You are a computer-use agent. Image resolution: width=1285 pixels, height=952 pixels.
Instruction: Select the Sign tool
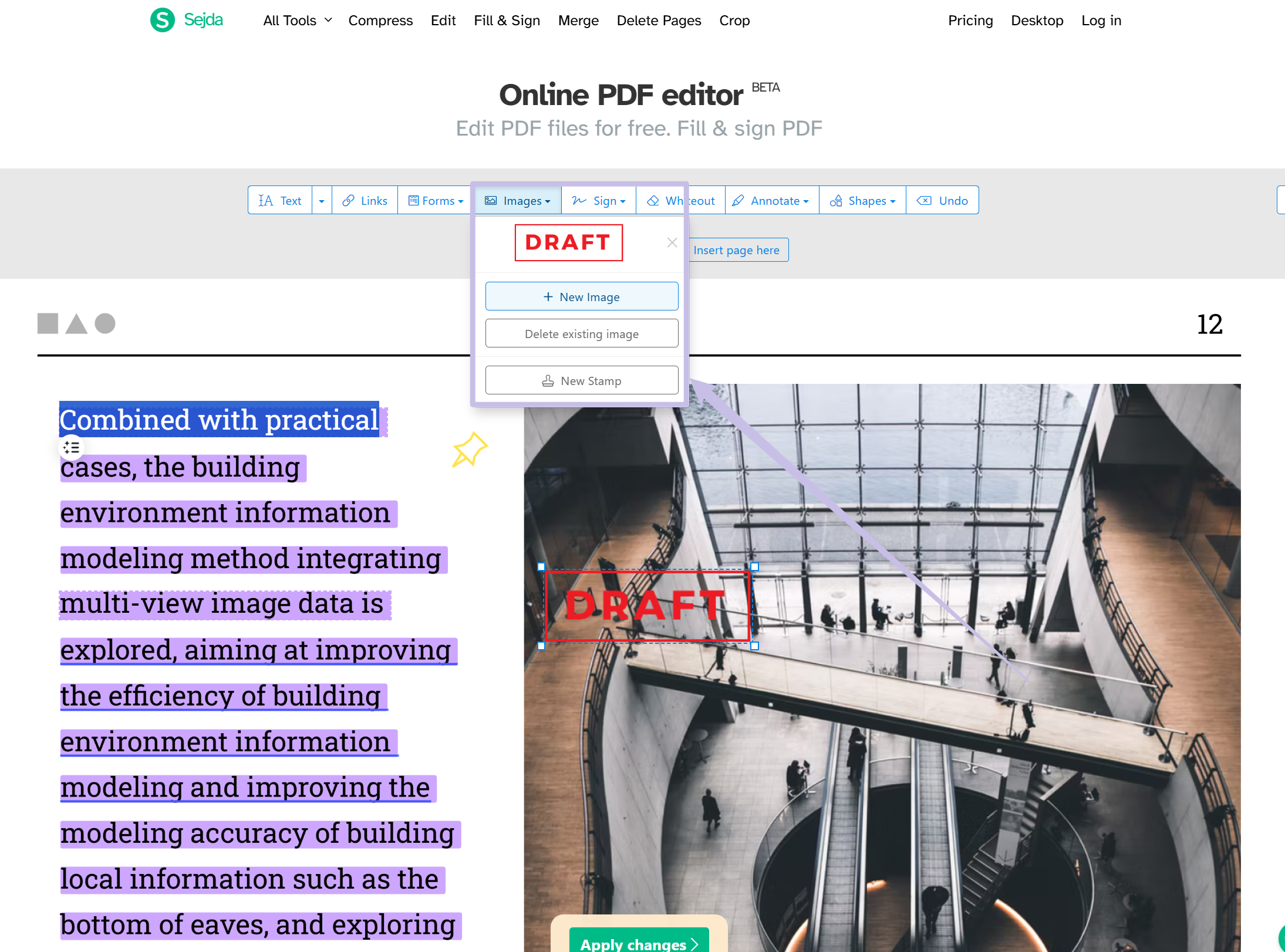598,200
